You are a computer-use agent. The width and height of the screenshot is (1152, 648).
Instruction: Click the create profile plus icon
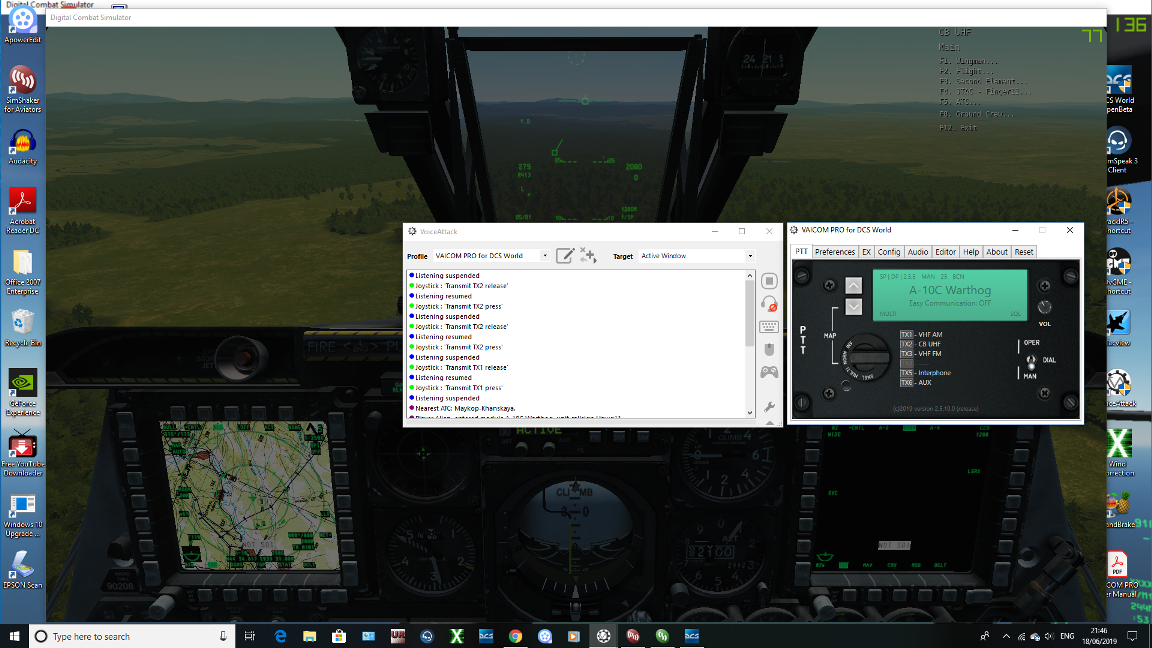[588, 255]
